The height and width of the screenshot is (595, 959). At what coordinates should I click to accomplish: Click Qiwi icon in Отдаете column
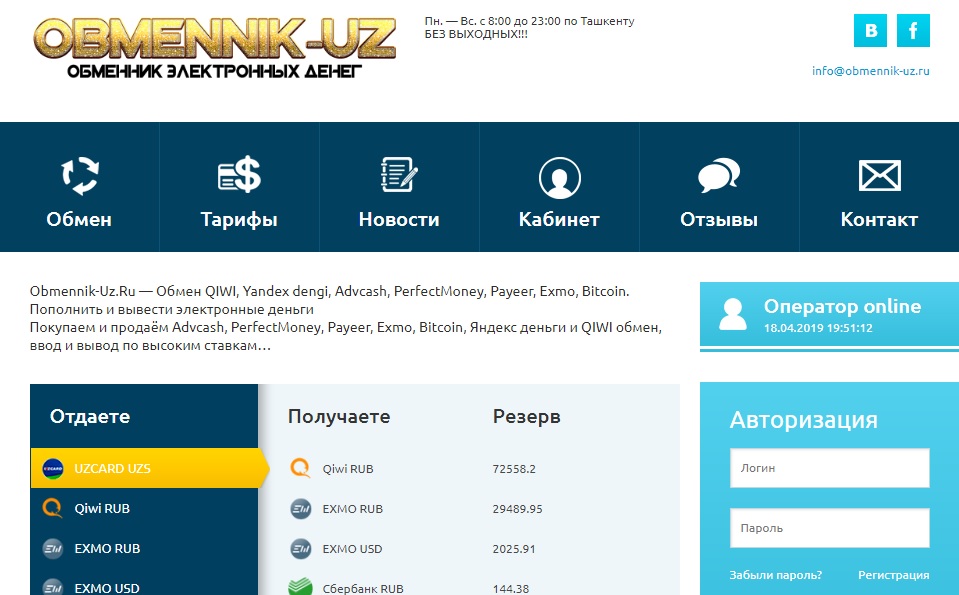53,508
